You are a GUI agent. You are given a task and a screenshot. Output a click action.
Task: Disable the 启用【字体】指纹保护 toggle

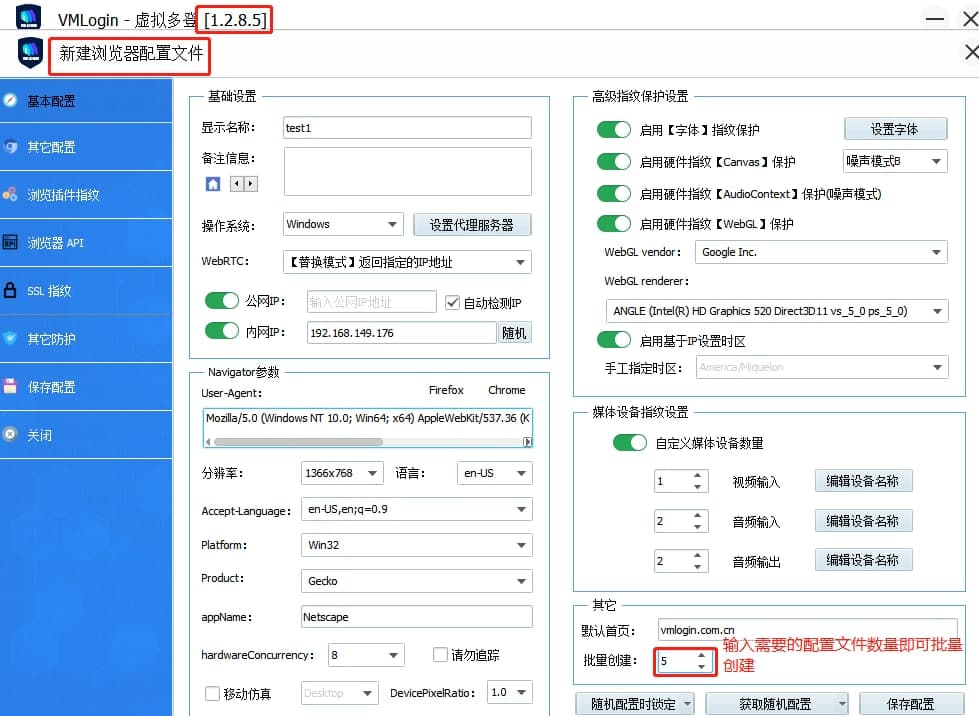pos(613,130)
